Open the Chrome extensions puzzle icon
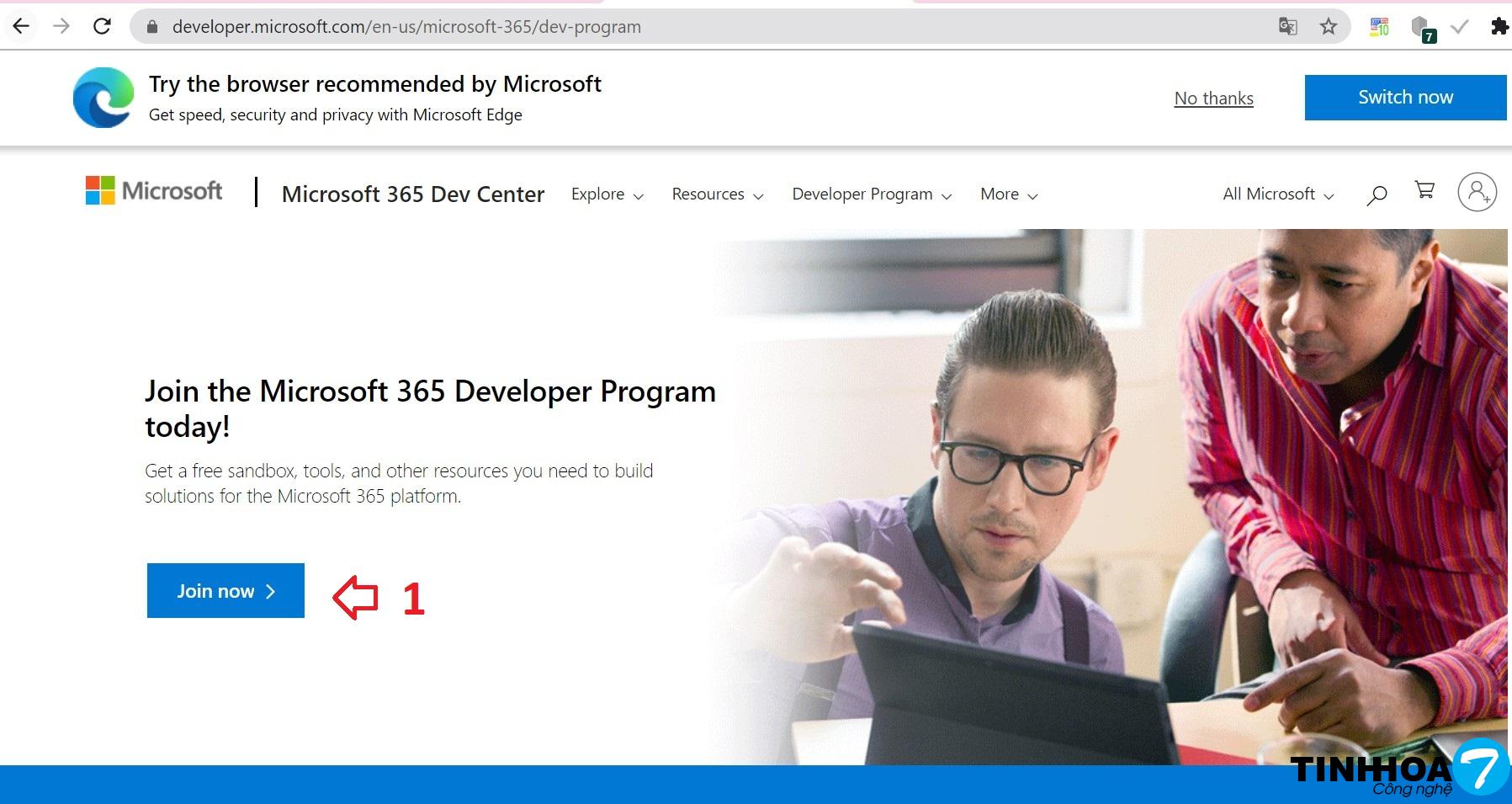The image size is (1512, 804). coord(1499,27)
